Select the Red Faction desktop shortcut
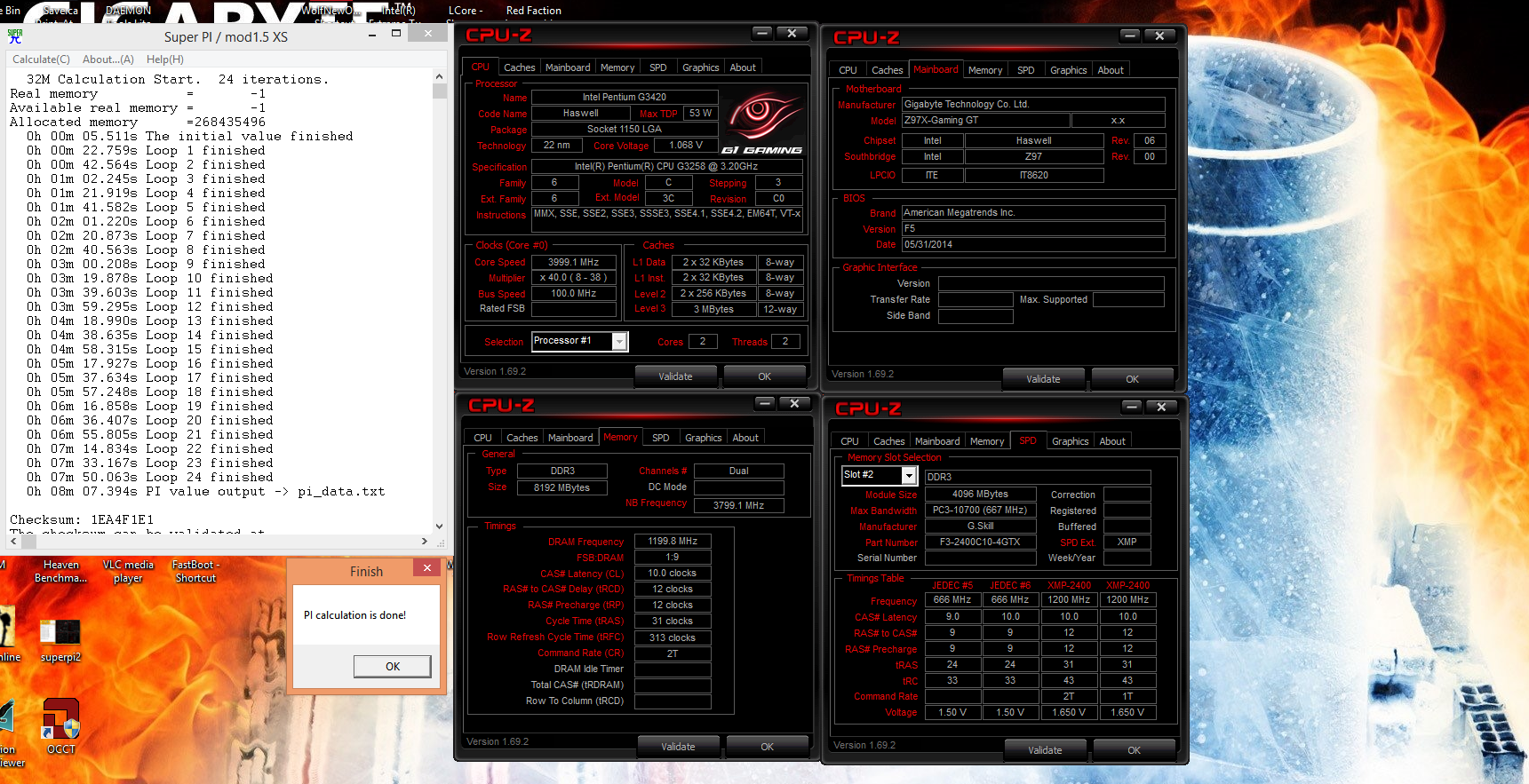Viewport: 1529px width, 784px height. [533, 11]
